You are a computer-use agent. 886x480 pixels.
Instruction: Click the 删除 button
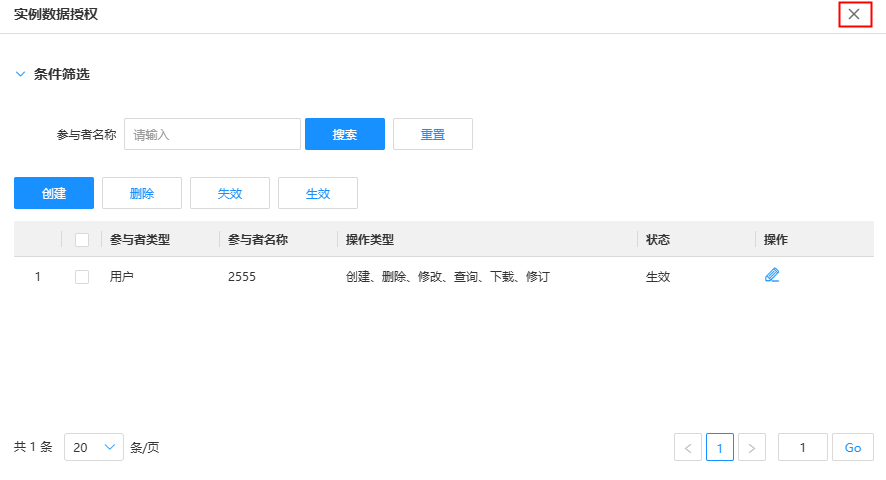point(142,193)
